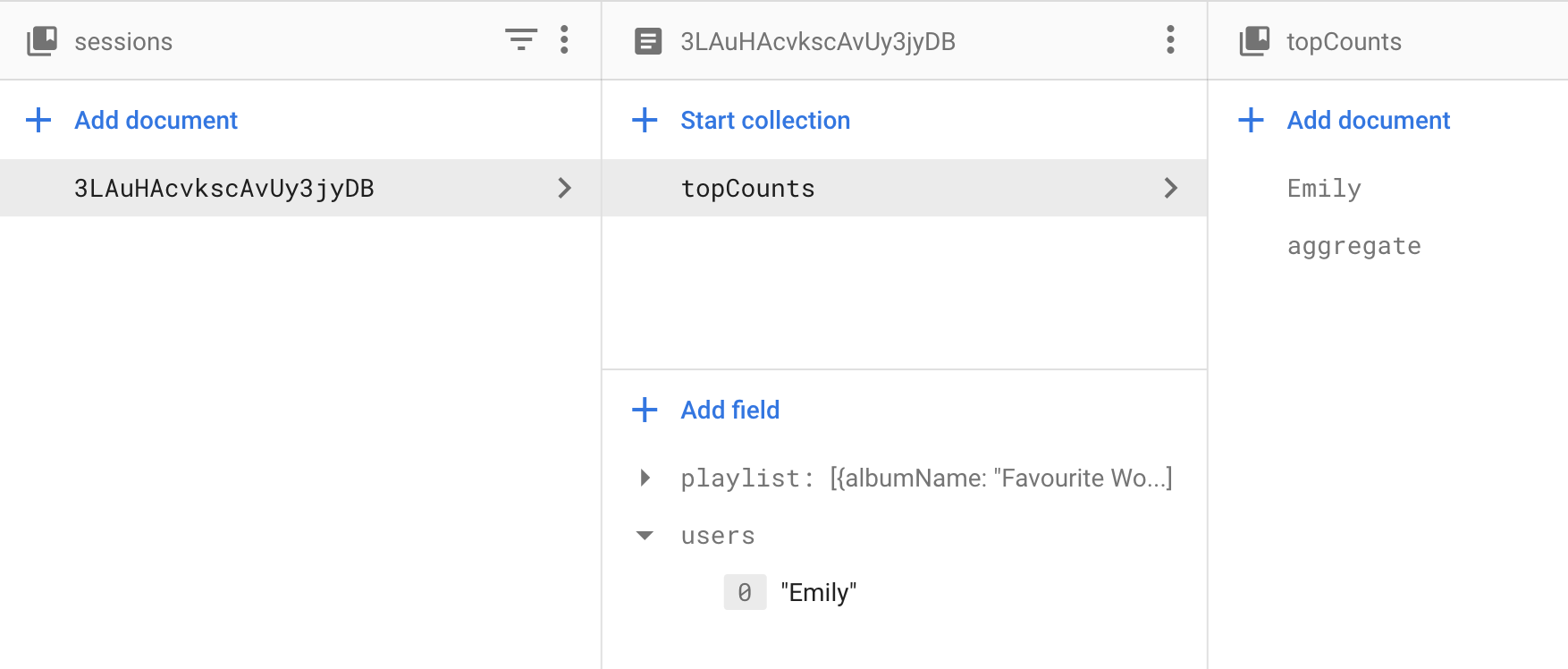
Task: Select the Emily document
Action: (1324, 188)
